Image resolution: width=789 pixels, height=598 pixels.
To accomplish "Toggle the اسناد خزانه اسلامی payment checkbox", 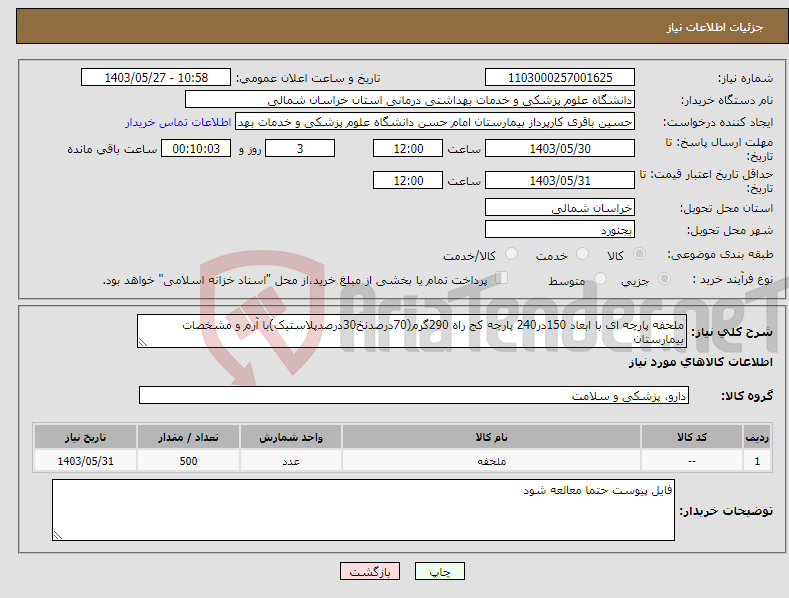I will [x=501, y=278].
